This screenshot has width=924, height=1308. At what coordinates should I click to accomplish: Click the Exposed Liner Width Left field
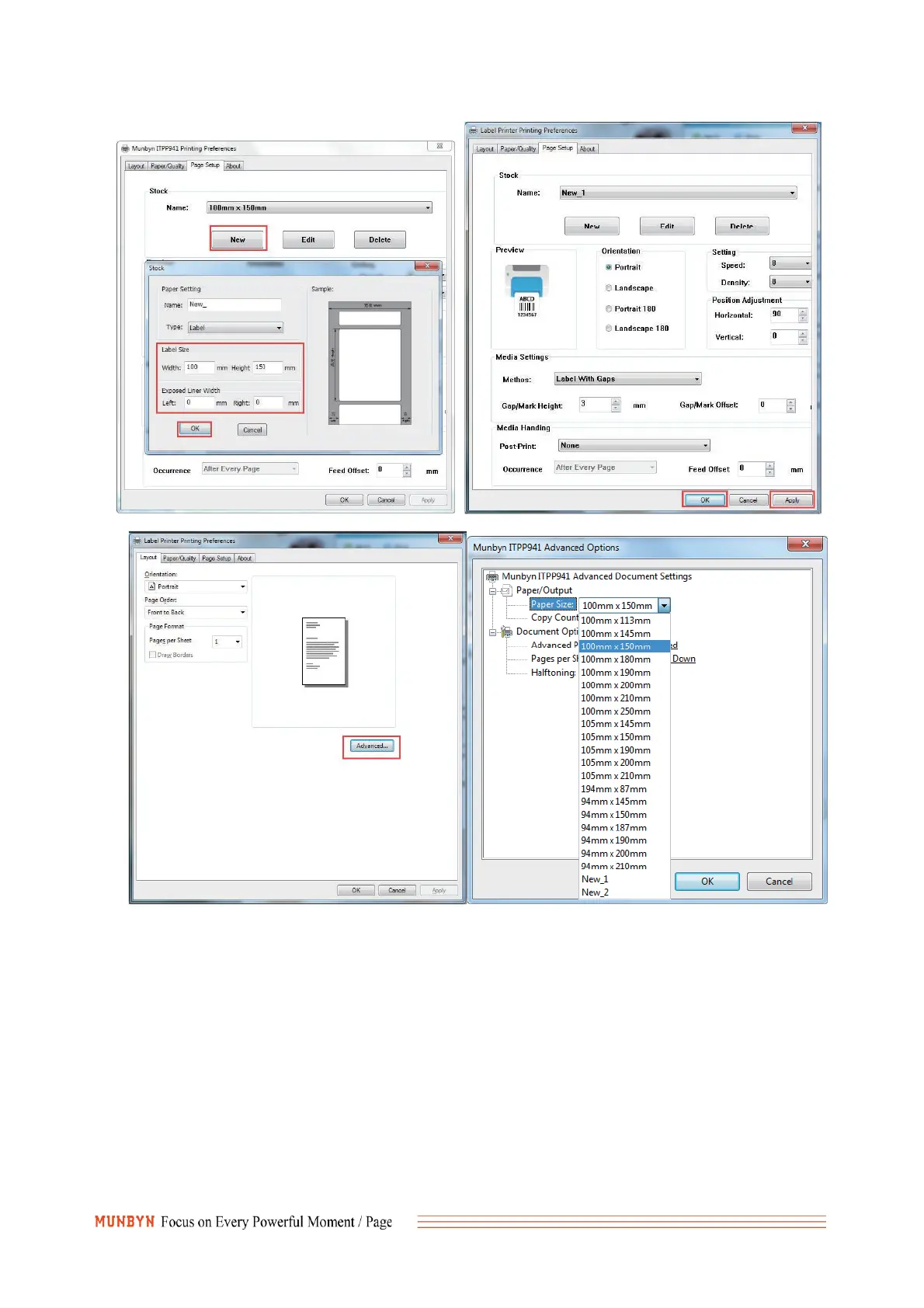coord(199,402)
